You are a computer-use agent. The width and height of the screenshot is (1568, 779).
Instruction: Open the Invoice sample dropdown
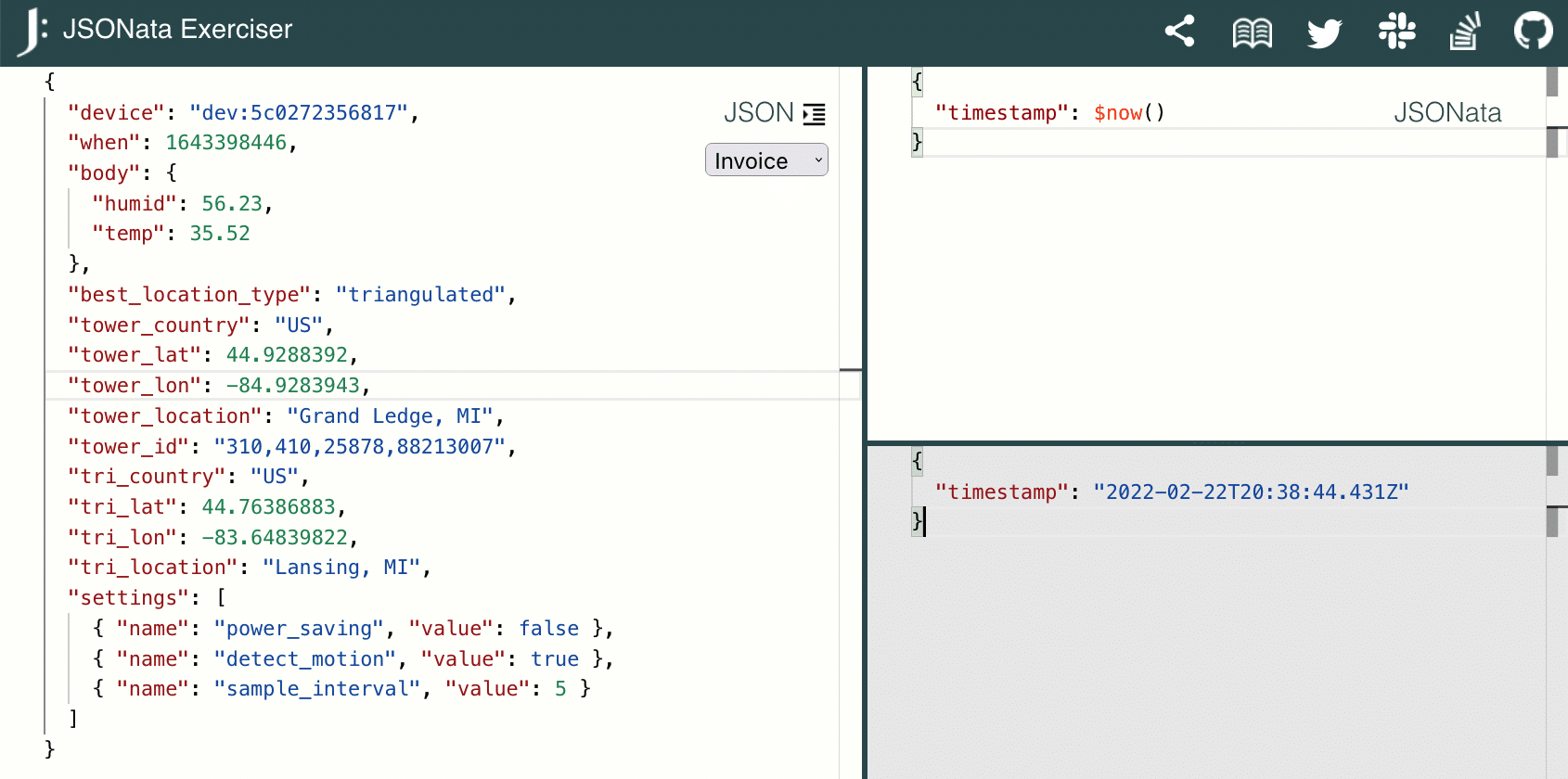(x=766, y=160)
